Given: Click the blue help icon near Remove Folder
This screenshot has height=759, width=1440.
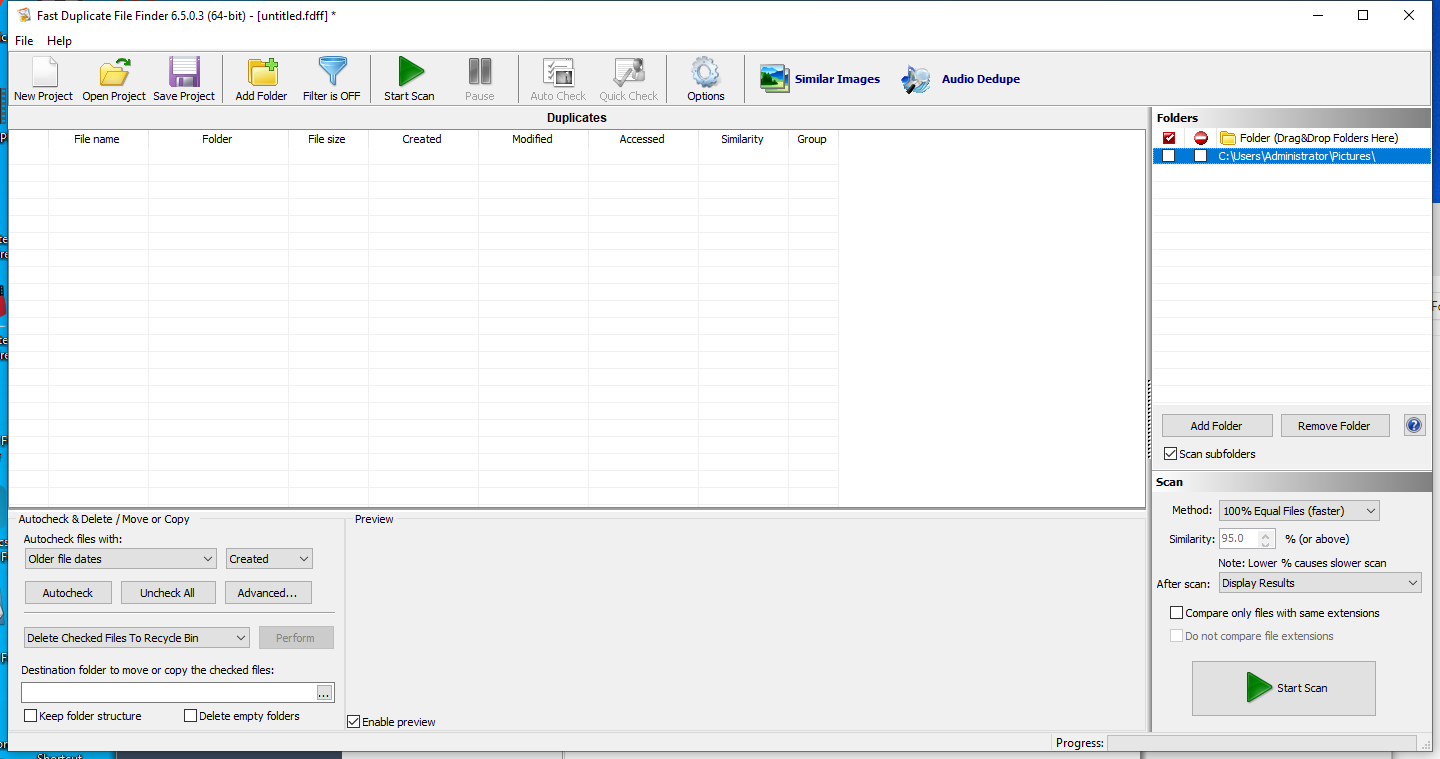Looking at the screenshot, I should pos(1414,425).
